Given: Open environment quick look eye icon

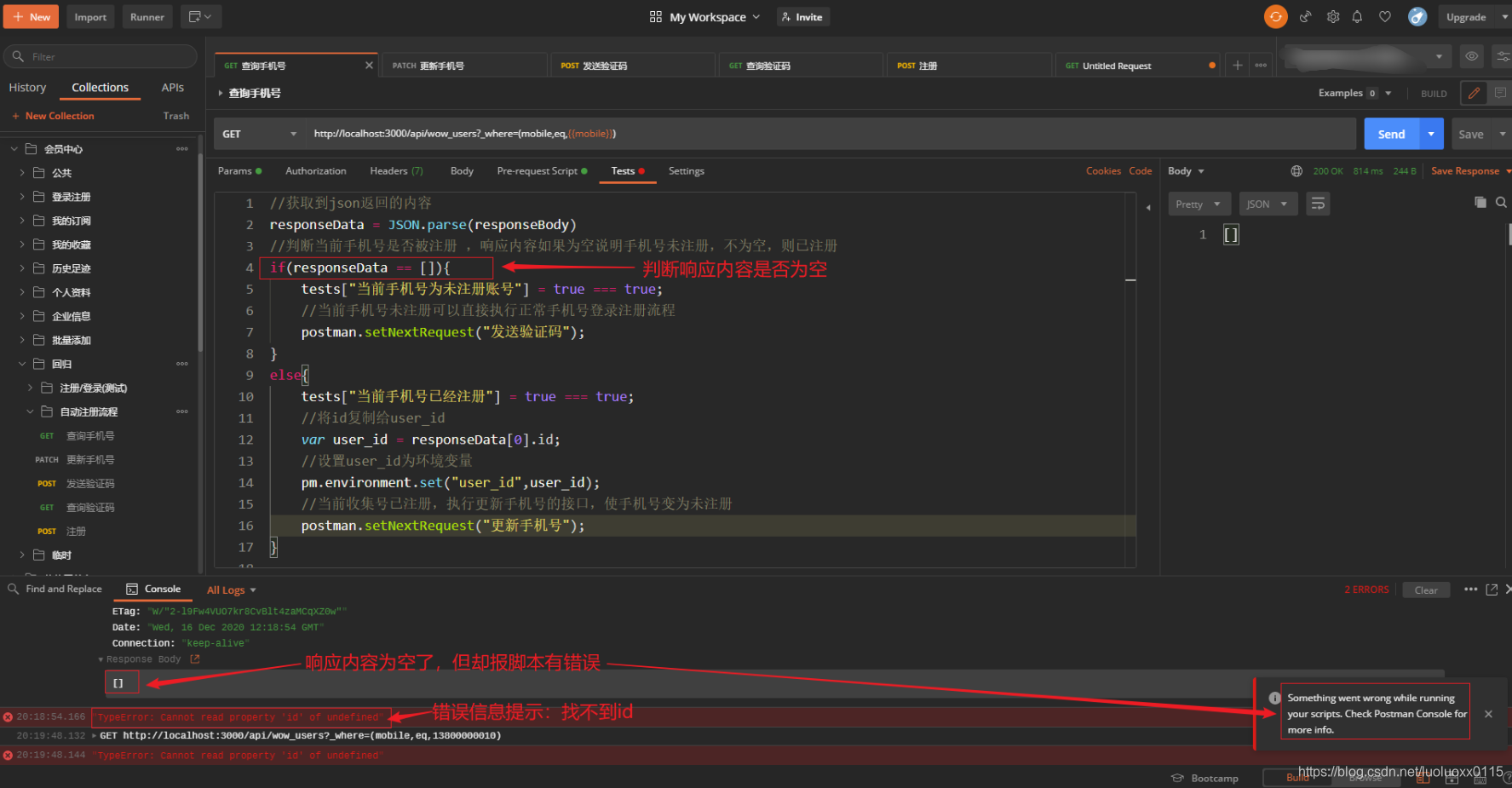Looking at the screenshot, I should click(1471, 56).
